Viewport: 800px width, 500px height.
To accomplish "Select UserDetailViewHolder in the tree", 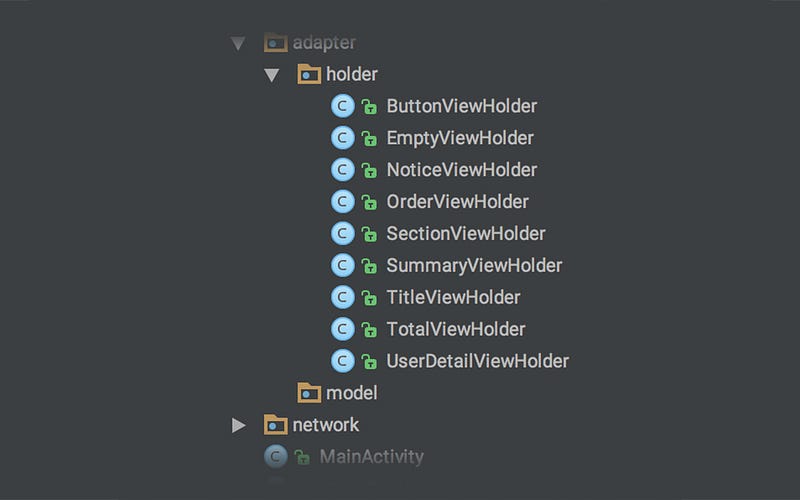I will point(478,361).
